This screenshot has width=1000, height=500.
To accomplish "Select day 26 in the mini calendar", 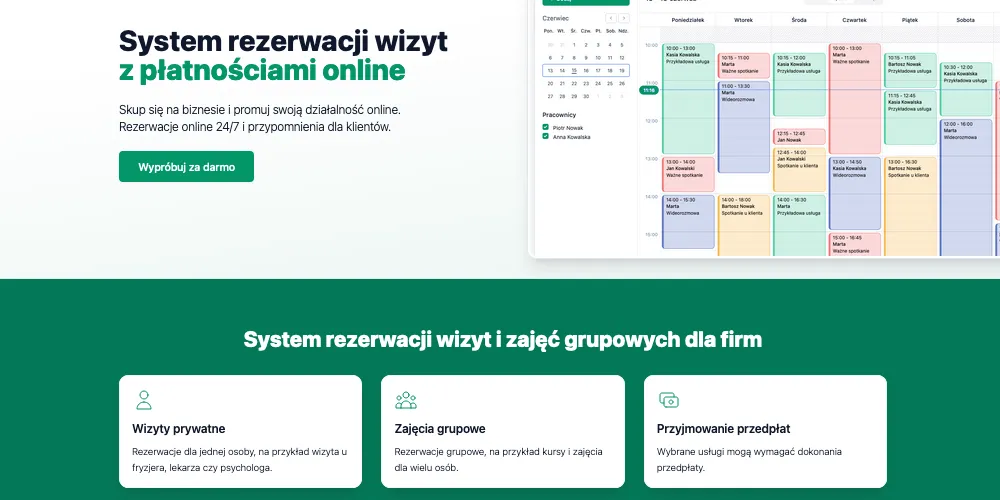I will point(622,84).
